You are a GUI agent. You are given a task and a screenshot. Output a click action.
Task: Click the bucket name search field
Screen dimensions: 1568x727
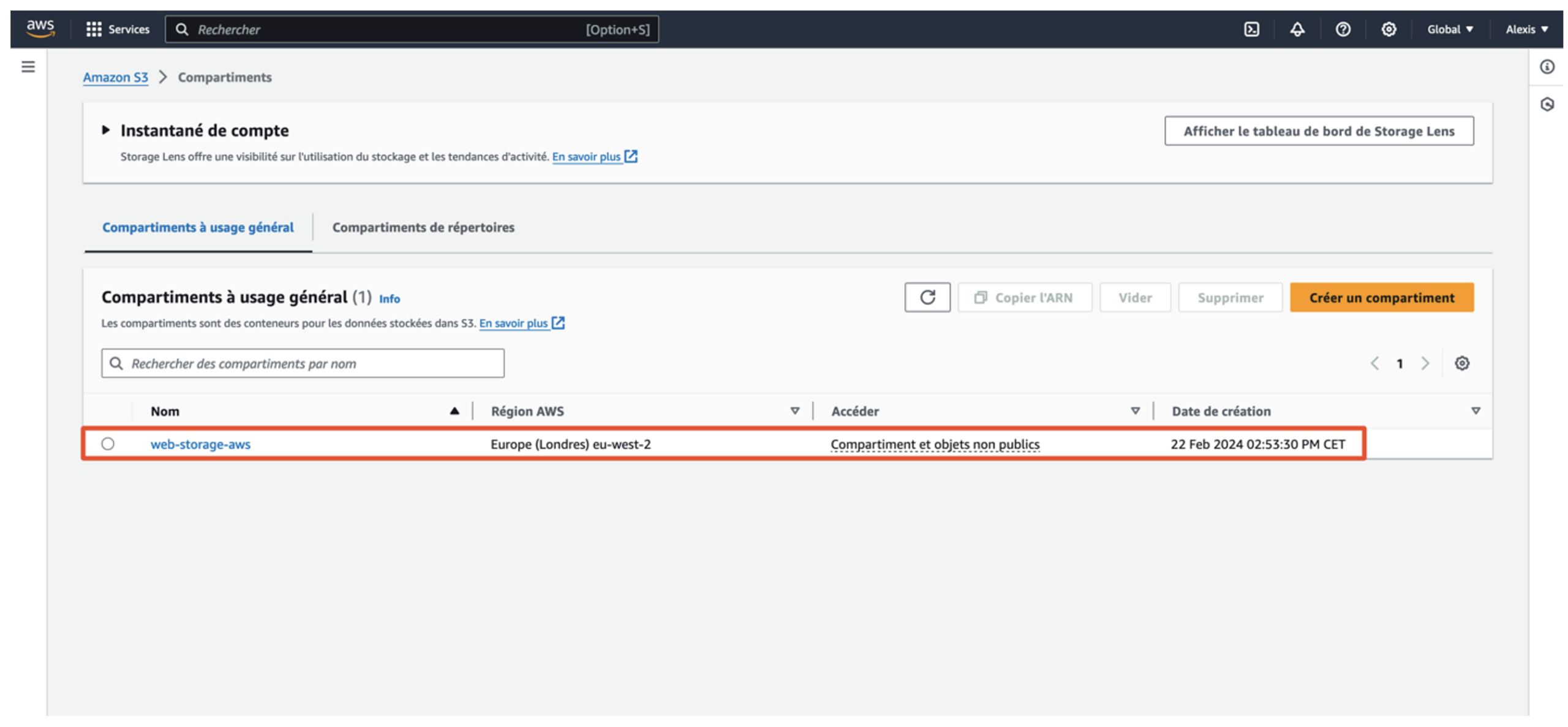[x=303, y=364]
